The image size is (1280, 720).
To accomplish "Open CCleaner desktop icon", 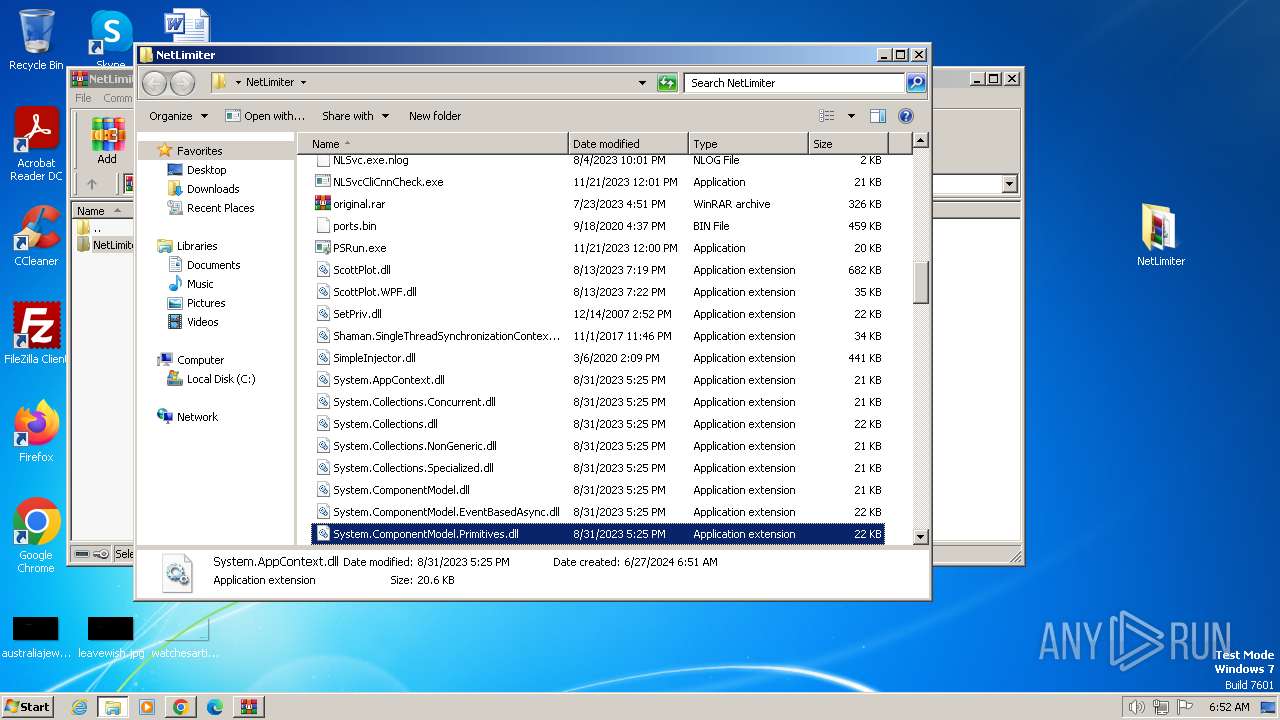I will coord(36,236).
